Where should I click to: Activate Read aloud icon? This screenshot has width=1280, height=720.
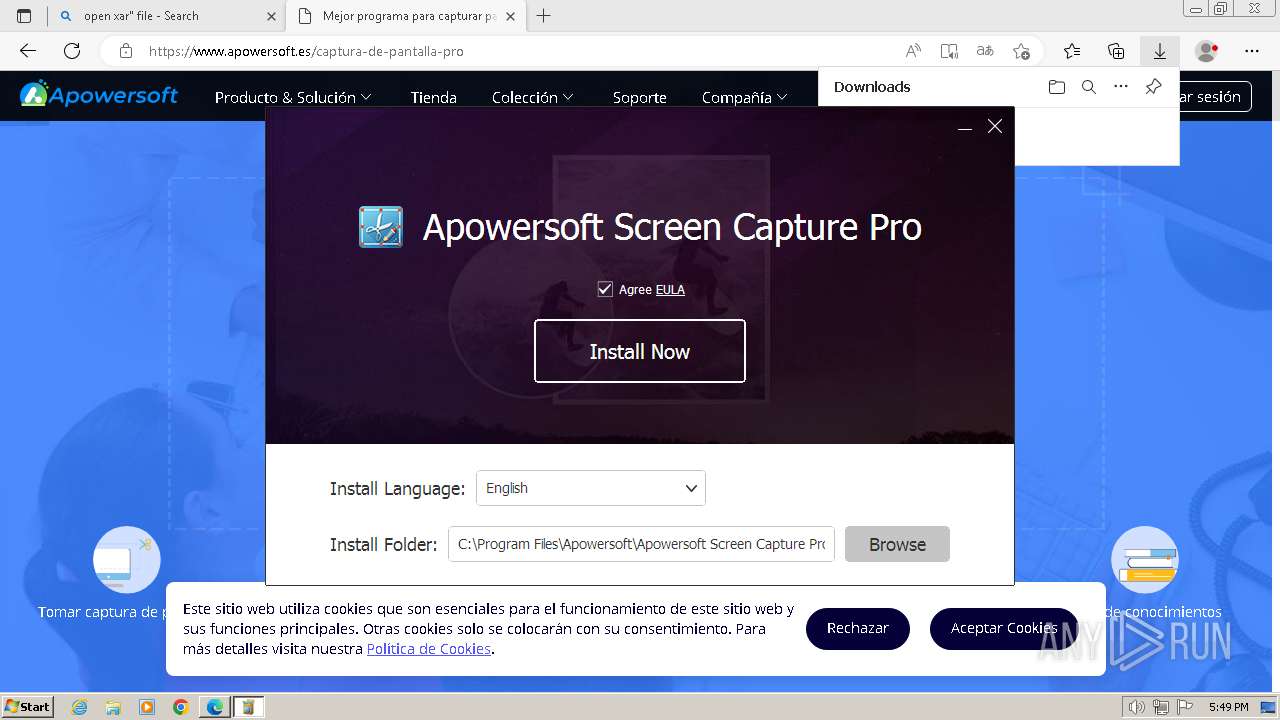pyautogui.click(x=913, y=51)
